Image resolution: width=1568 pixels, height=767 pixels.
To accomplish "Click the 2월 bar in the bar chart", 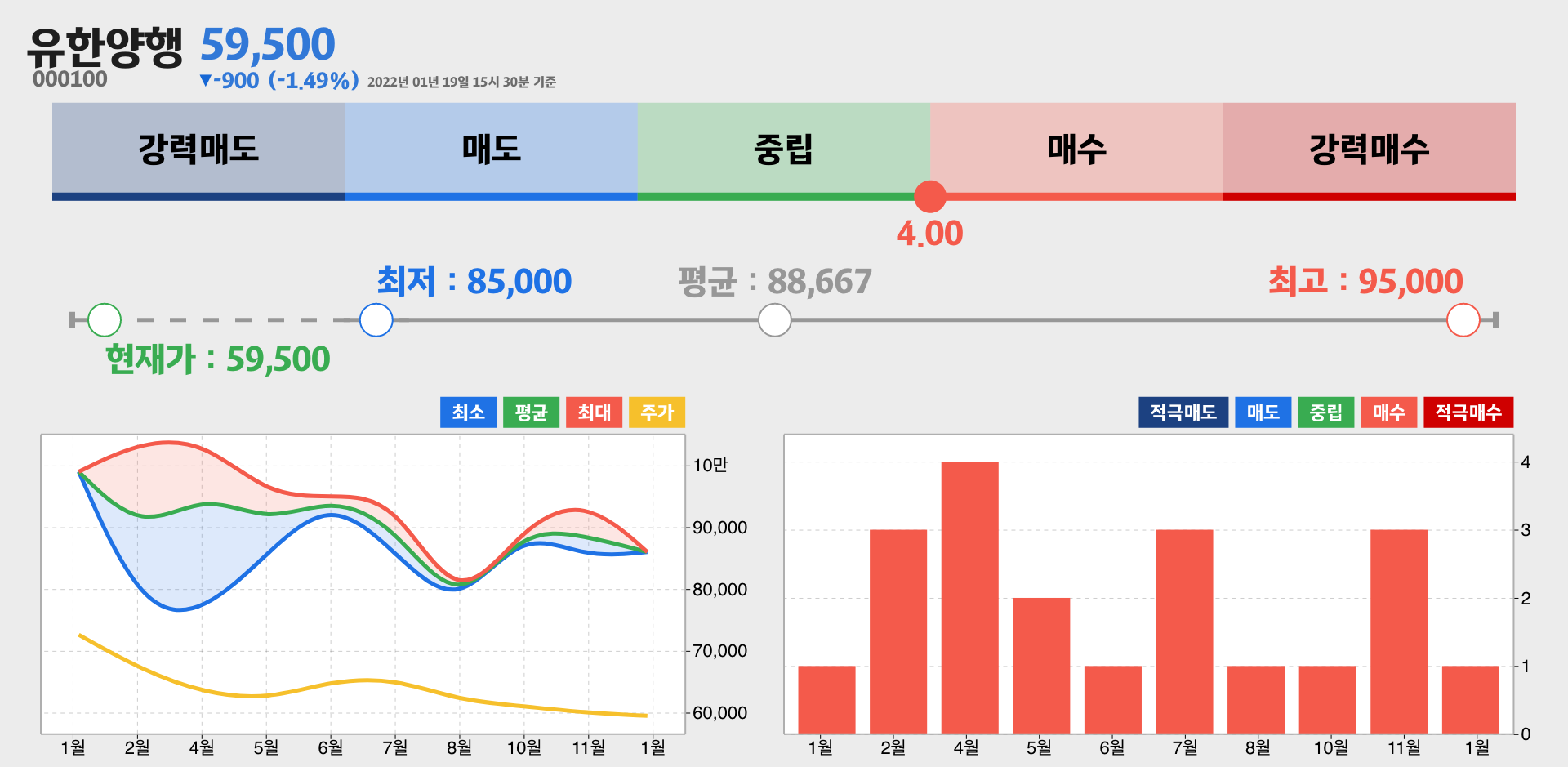I will tap(898, 631).
